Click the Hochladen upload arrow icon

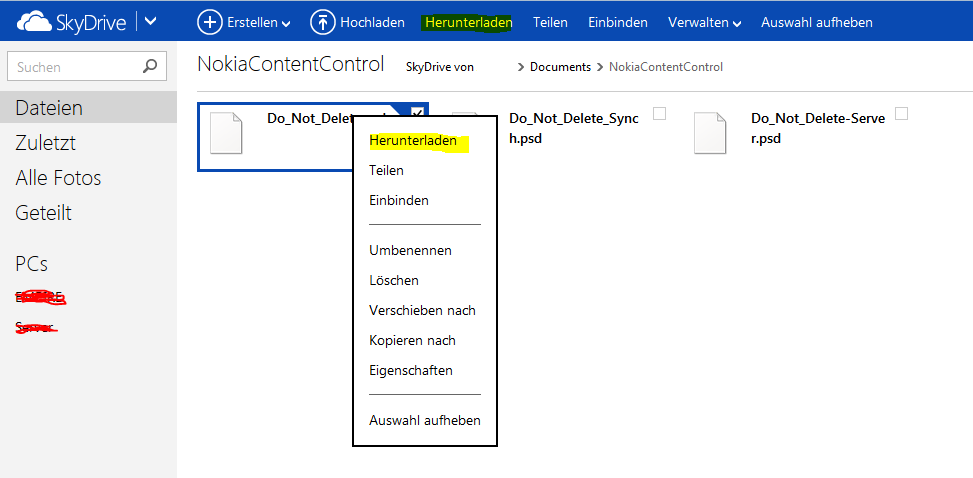tap(322, 22)
